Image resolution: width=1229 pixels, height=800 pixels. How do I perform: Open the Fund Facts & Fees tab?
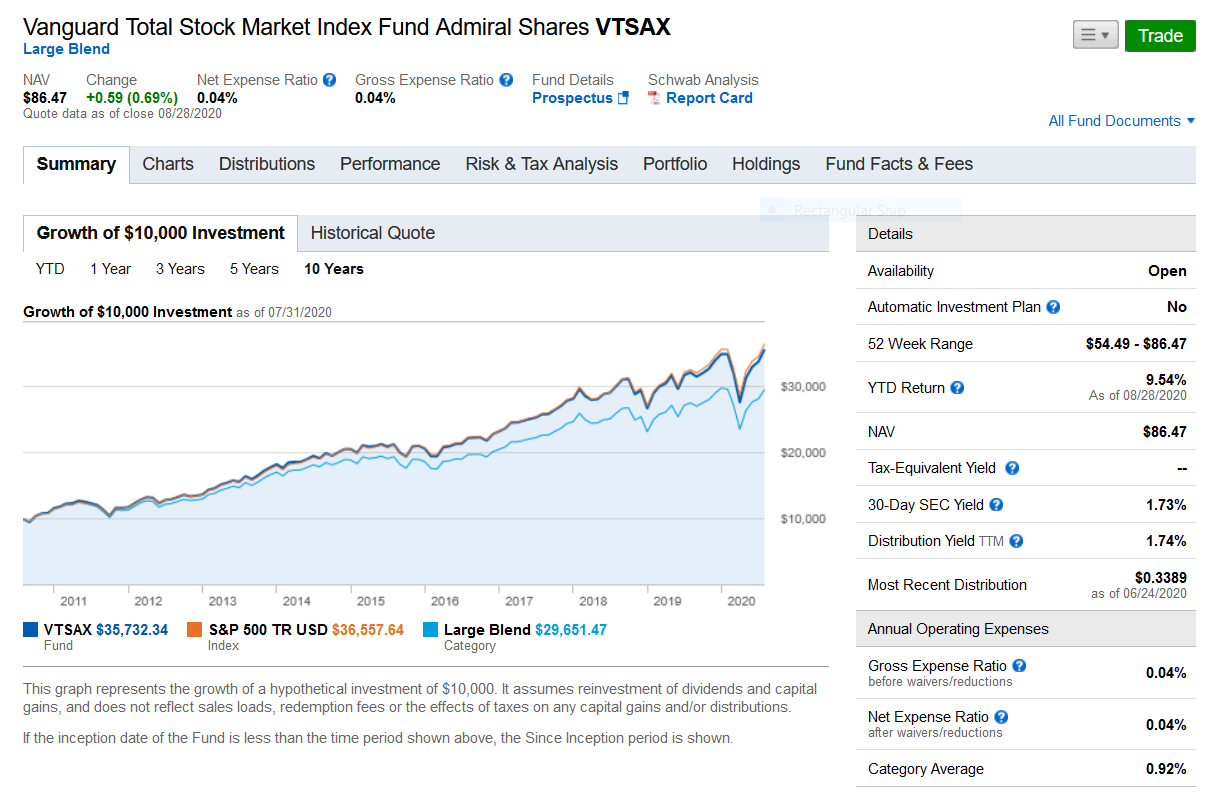899,164
